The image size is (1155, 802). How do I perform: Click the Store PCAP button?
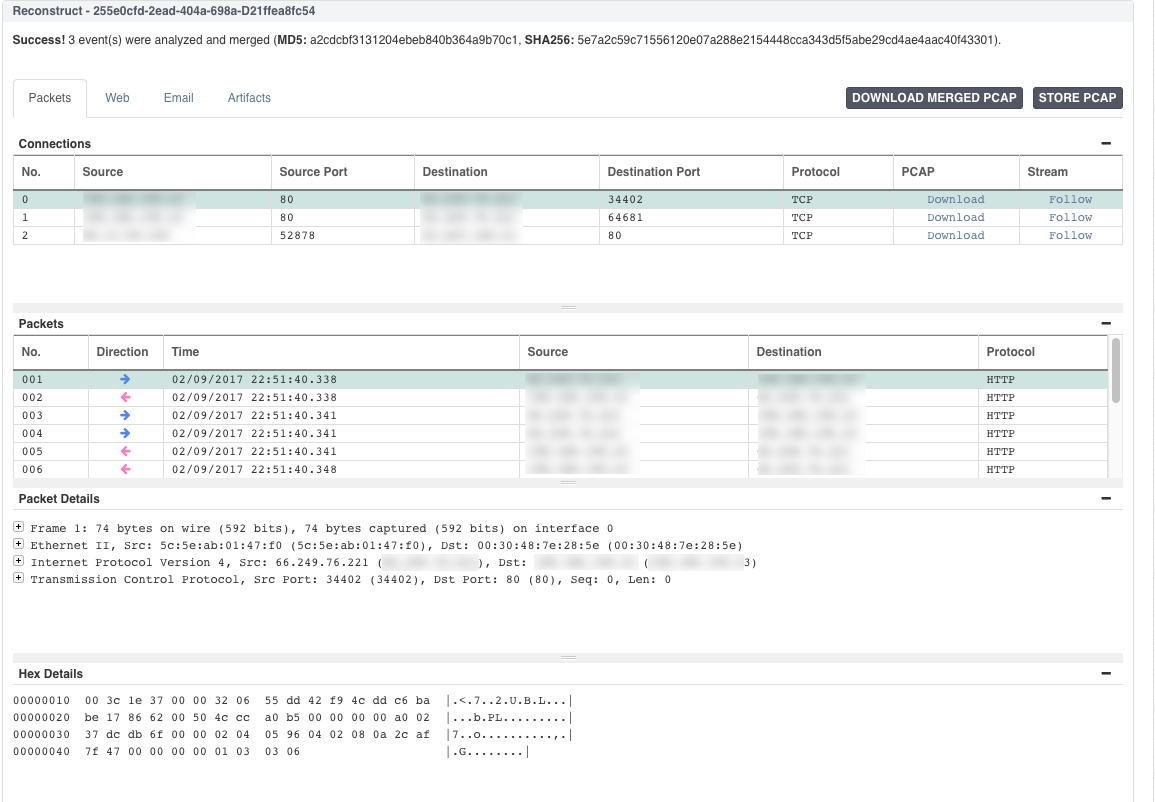tap(1077, 98)
